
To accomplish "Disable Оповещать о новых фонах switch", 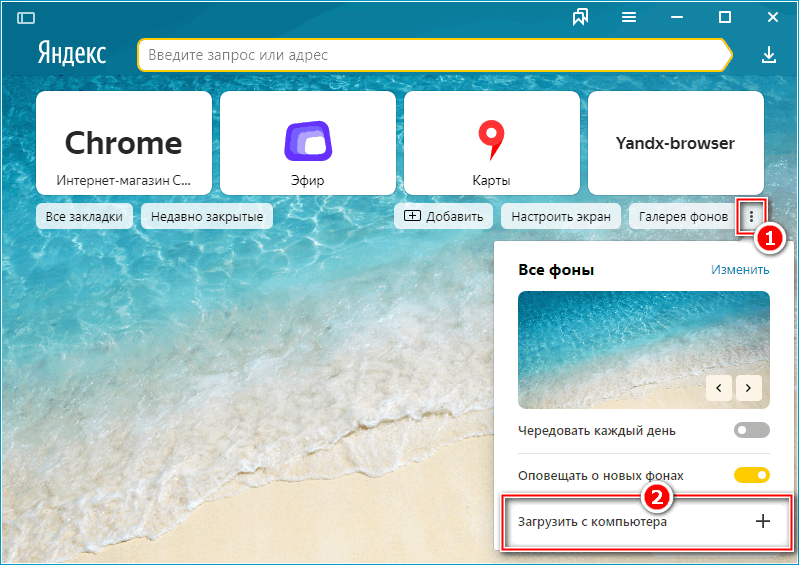I will 751,475.
